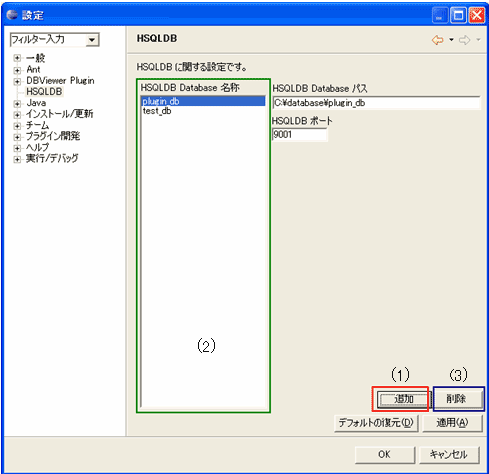Expand the プラグイン開発 tree node

point(17,137)
